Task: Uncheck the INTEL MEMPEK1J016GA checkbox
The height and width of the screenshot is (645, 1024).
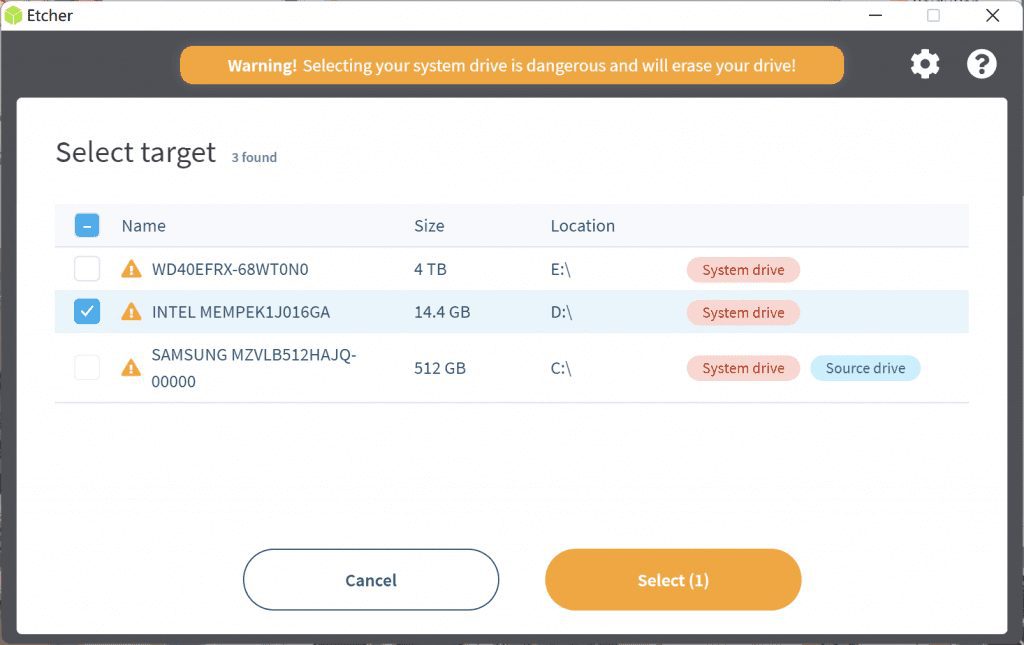Action: [87, 312]
